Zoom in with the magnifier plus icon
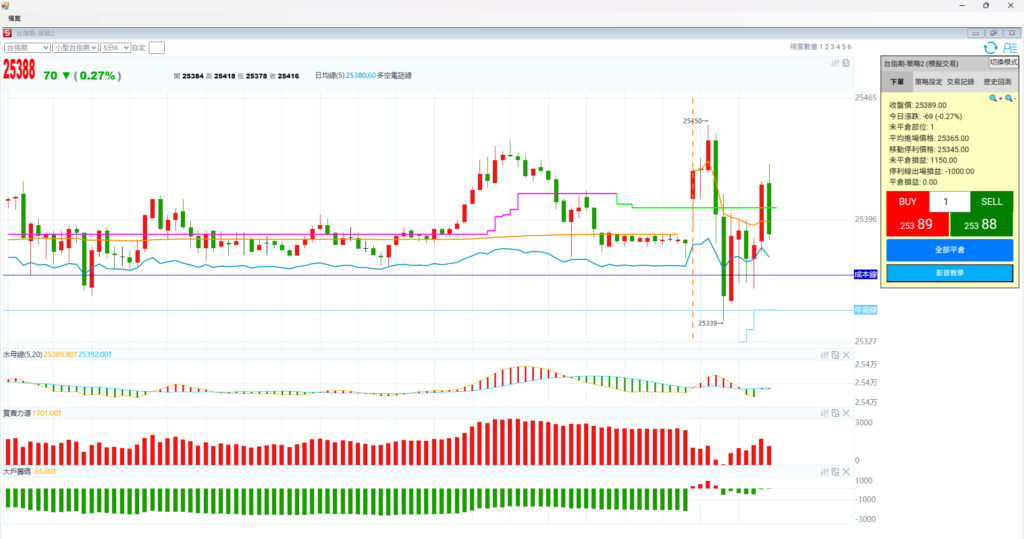 [x=995, y=98]
